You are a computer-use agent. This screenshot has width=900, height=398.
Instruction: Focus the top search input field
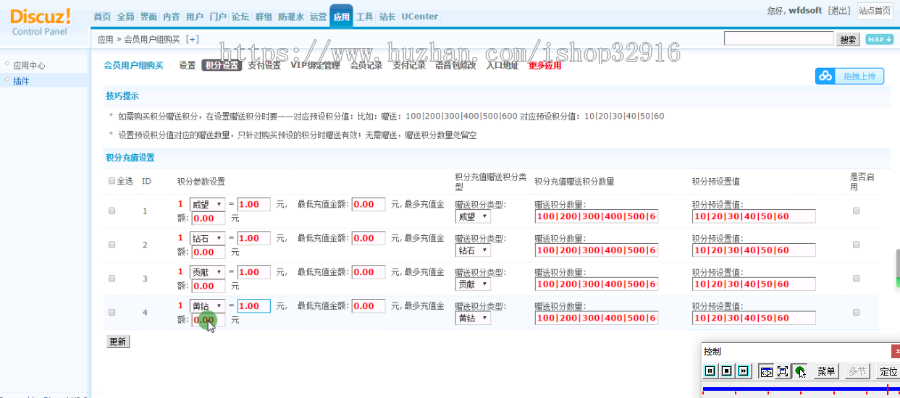[x=778, y=39]
